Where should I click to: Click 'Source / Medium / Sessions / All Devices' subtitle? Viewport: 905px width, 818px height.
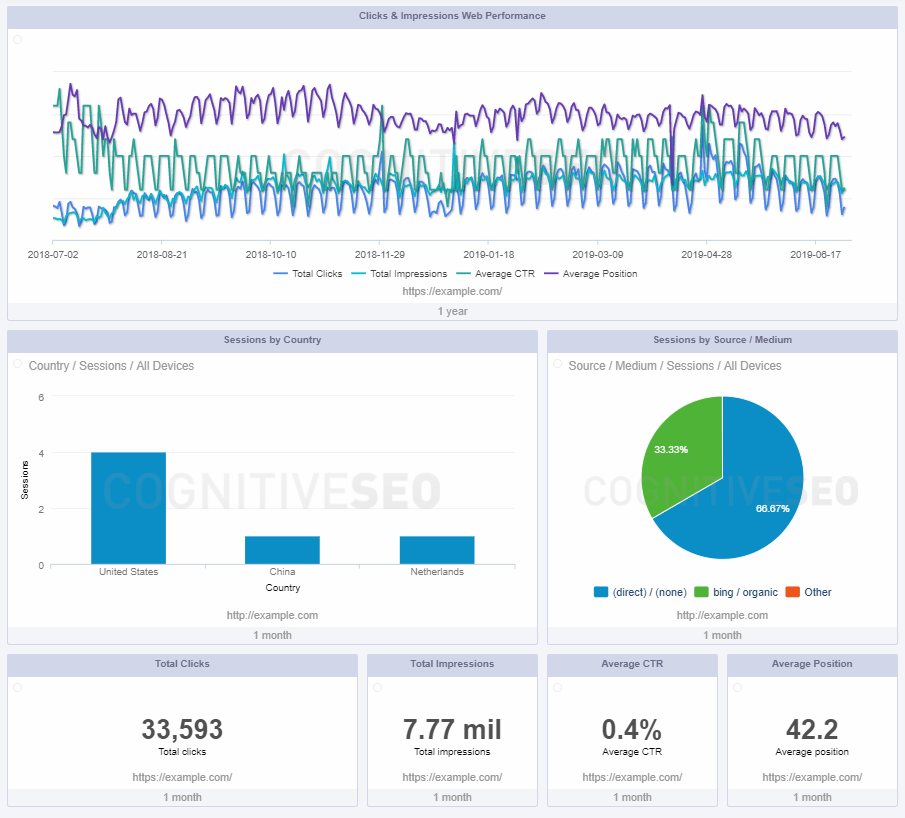(675, 366)
